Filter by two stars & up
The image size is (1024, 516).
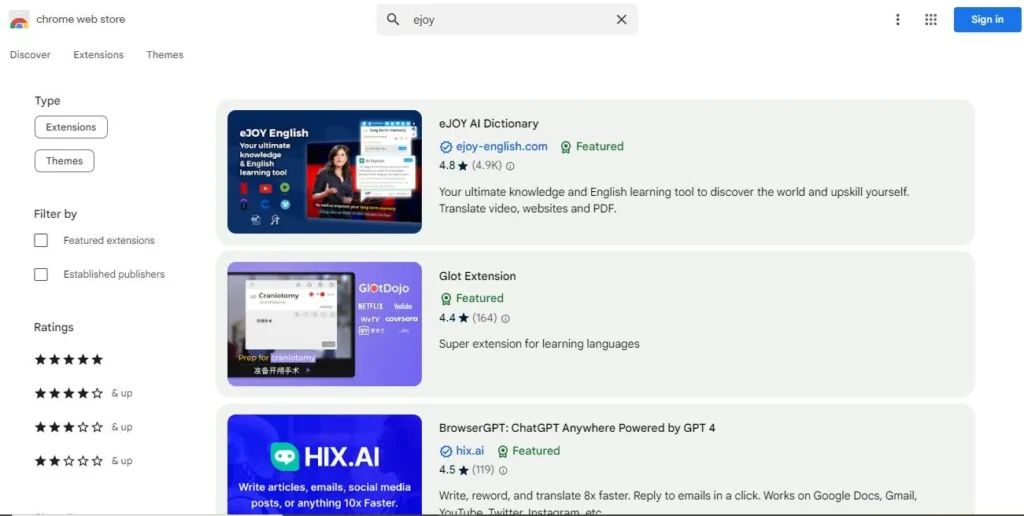coord(83,461)
